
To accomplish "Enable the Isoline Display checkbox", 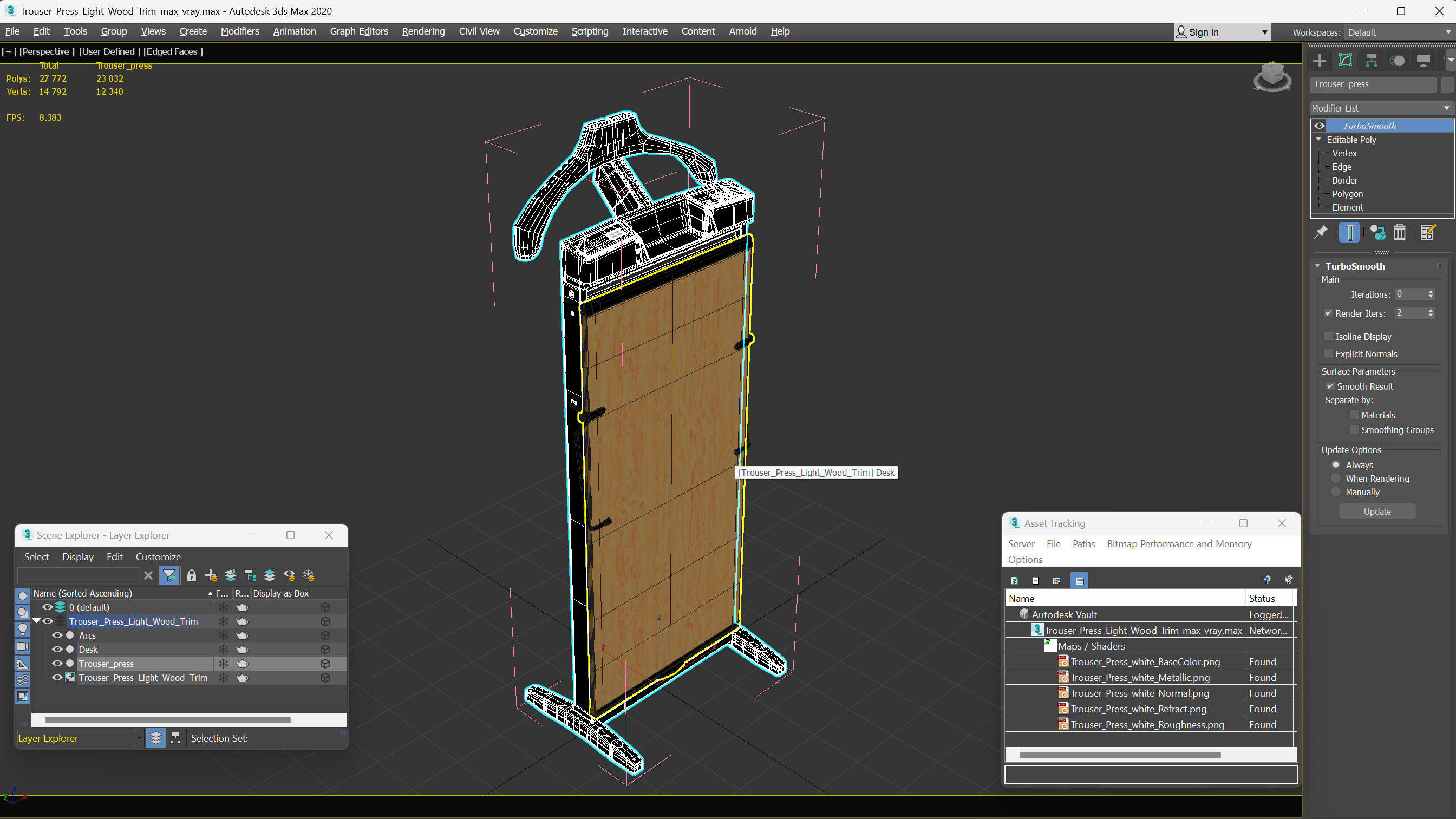I will click(1329, 336).
